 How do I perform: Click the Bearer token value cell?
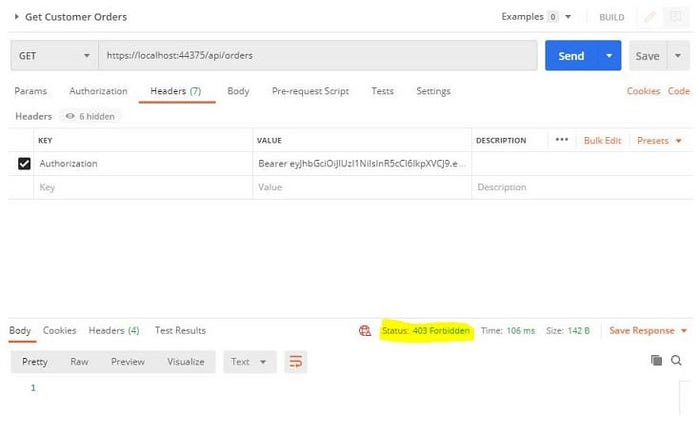point(362,163)
